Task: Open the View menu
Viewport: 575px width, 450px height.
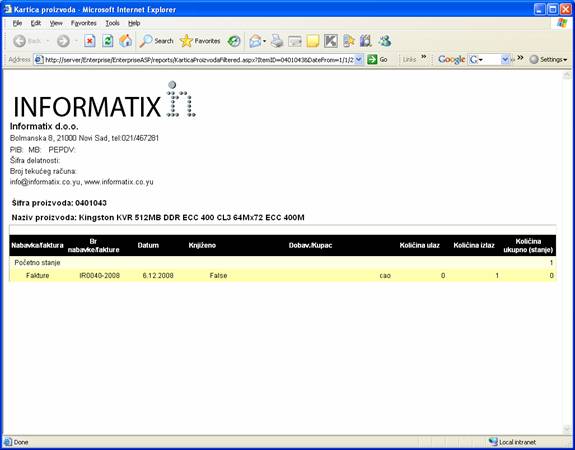Action: pyautogui.click(x=56, y=23)
